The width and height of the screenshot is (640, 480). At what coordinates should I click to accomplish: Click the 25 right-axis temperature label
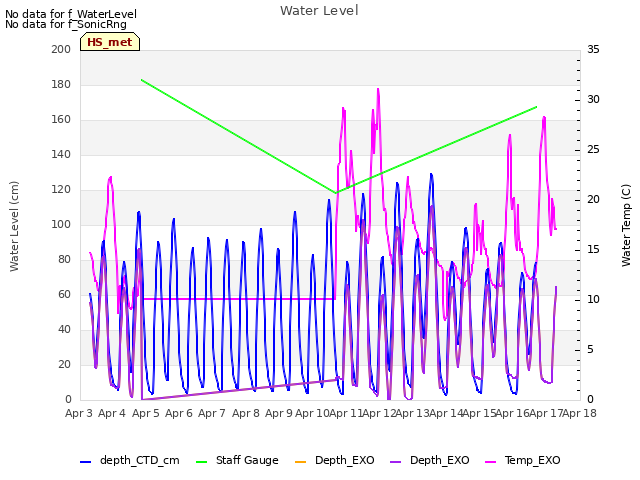click(x=593, y=150)
